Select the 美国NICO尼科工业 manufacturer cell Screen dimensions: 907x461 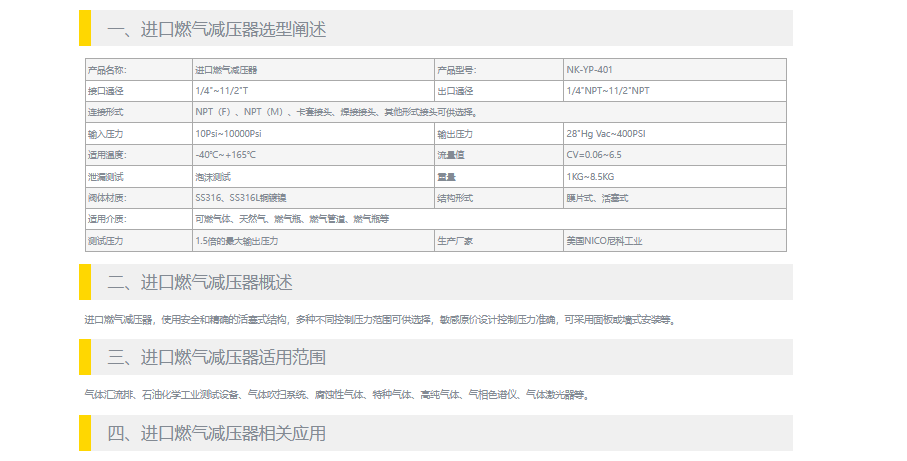605,241
